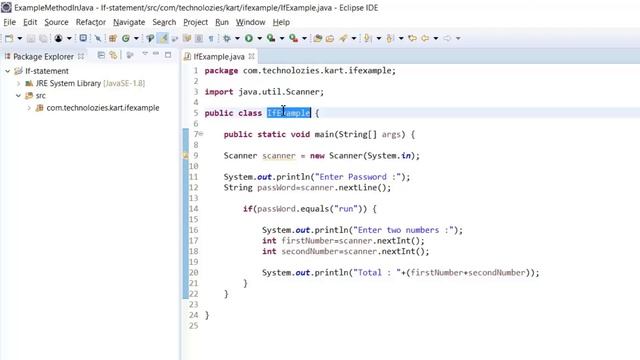Viewport: 640px width, 360px height.
Task: Click the blue square Open Task icon
Action: click(83, 38)
